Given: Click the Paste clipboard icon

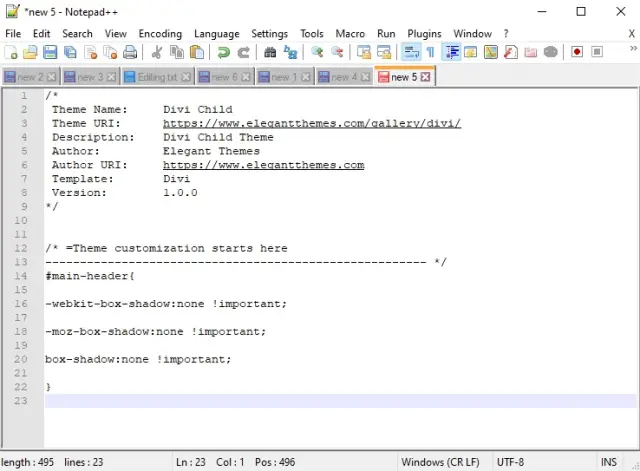Looking at the screenshot, I should click(x=197, y=52).
